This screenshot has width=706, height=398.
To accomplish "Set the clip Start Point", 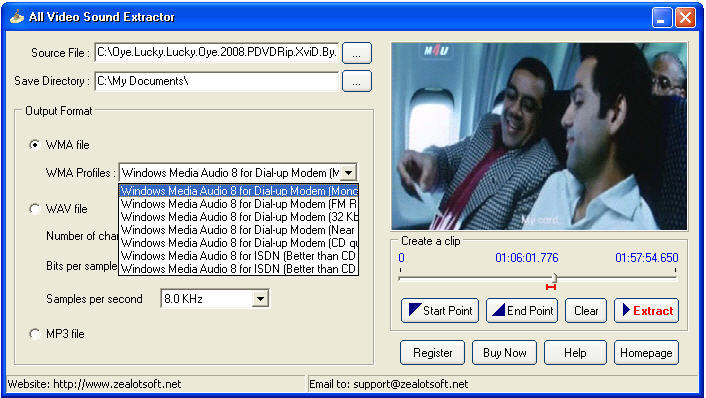I will point(440,311).
